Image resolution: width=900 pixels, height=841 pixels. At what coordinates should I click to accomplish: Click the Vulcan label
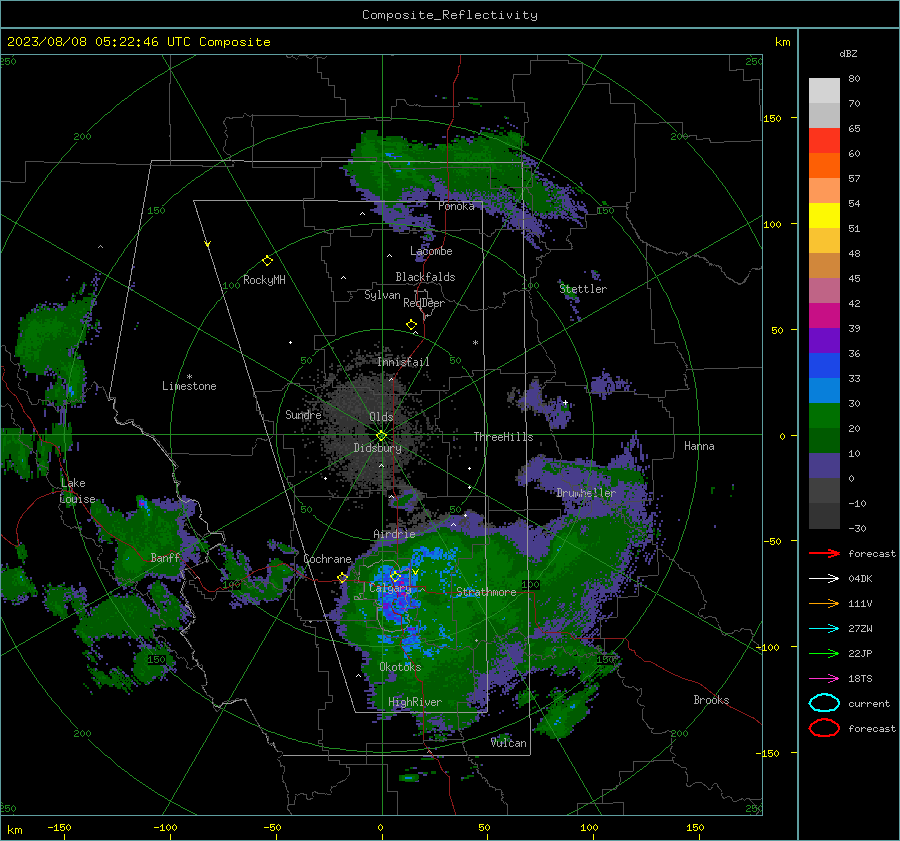click(509, 743)
